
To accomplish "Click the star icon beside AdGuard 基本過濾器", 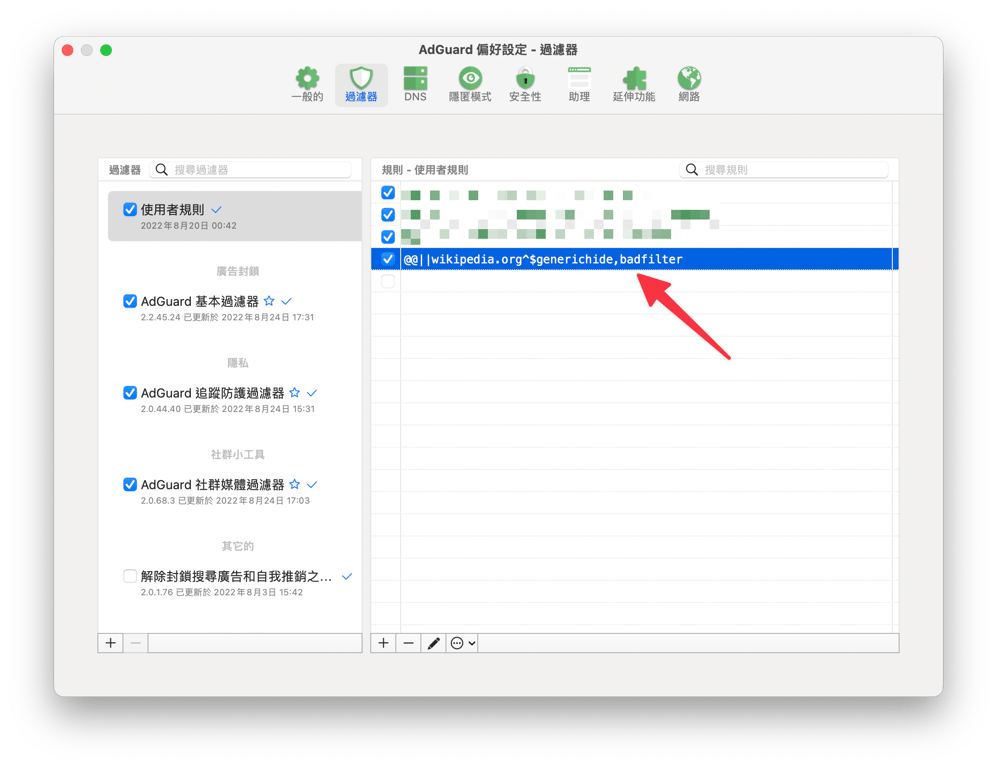I will coord(269,301).
